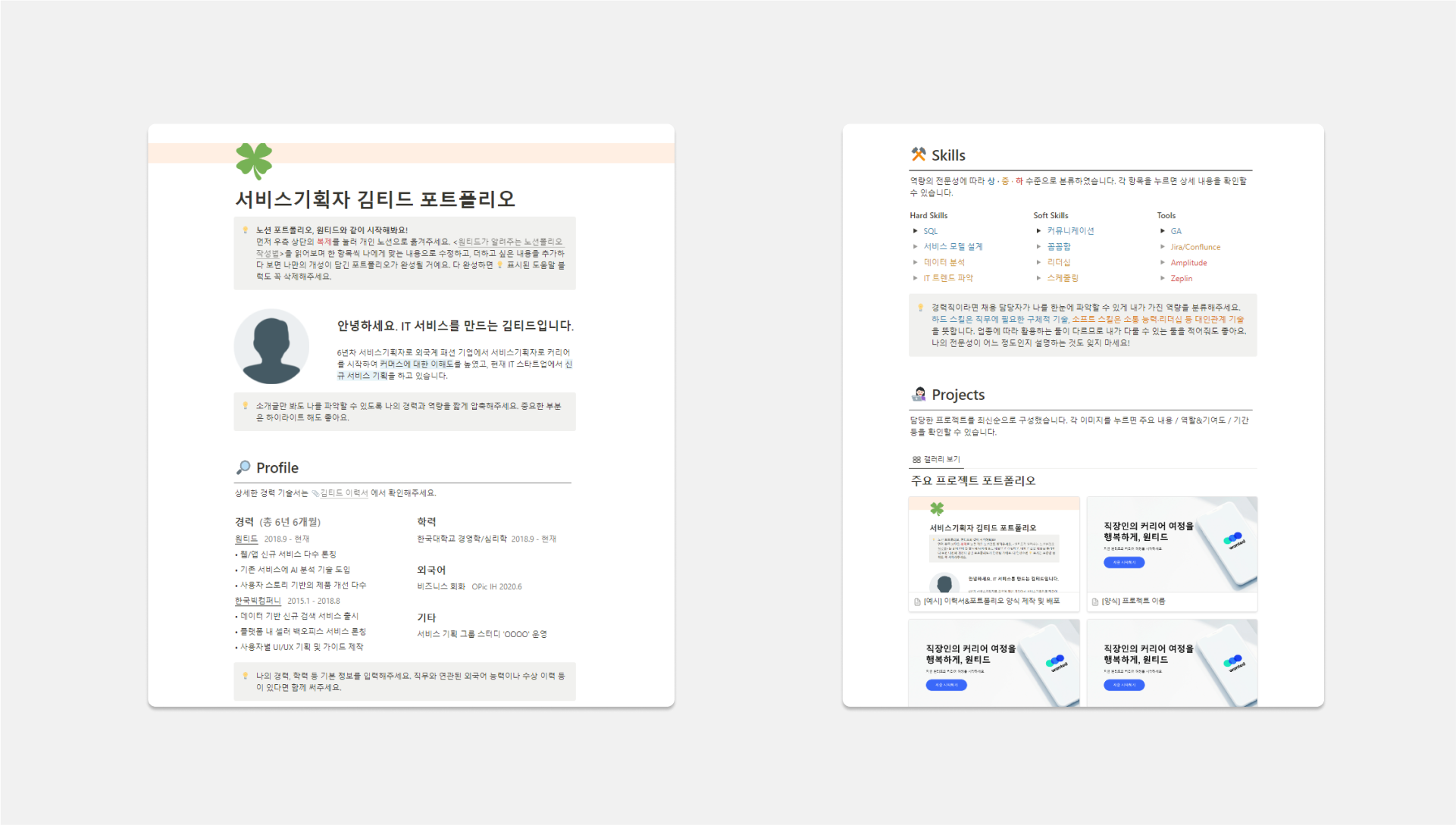
Task: Expand the 스케줄링 toggle
Action: 1038,278
